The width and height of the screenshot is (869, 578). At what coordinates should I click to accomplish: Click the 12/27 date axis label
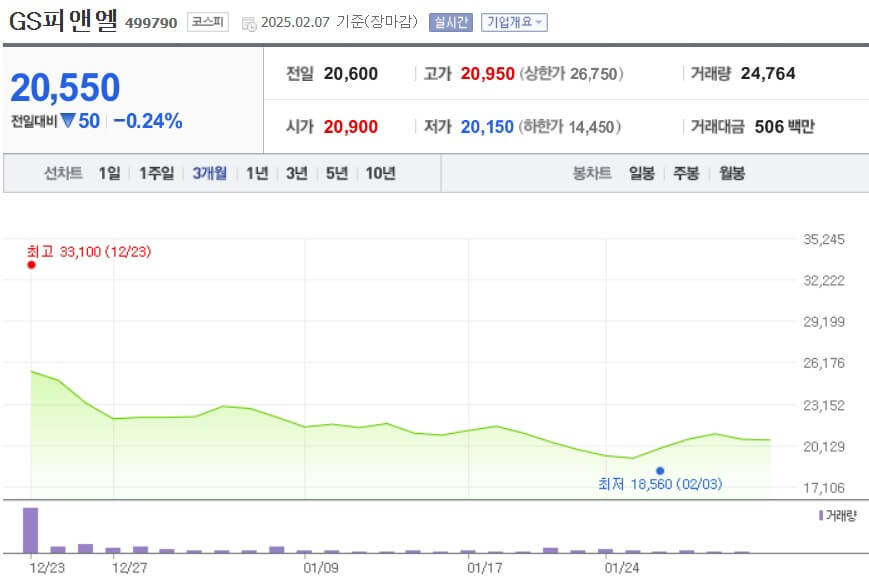(129, 568)
